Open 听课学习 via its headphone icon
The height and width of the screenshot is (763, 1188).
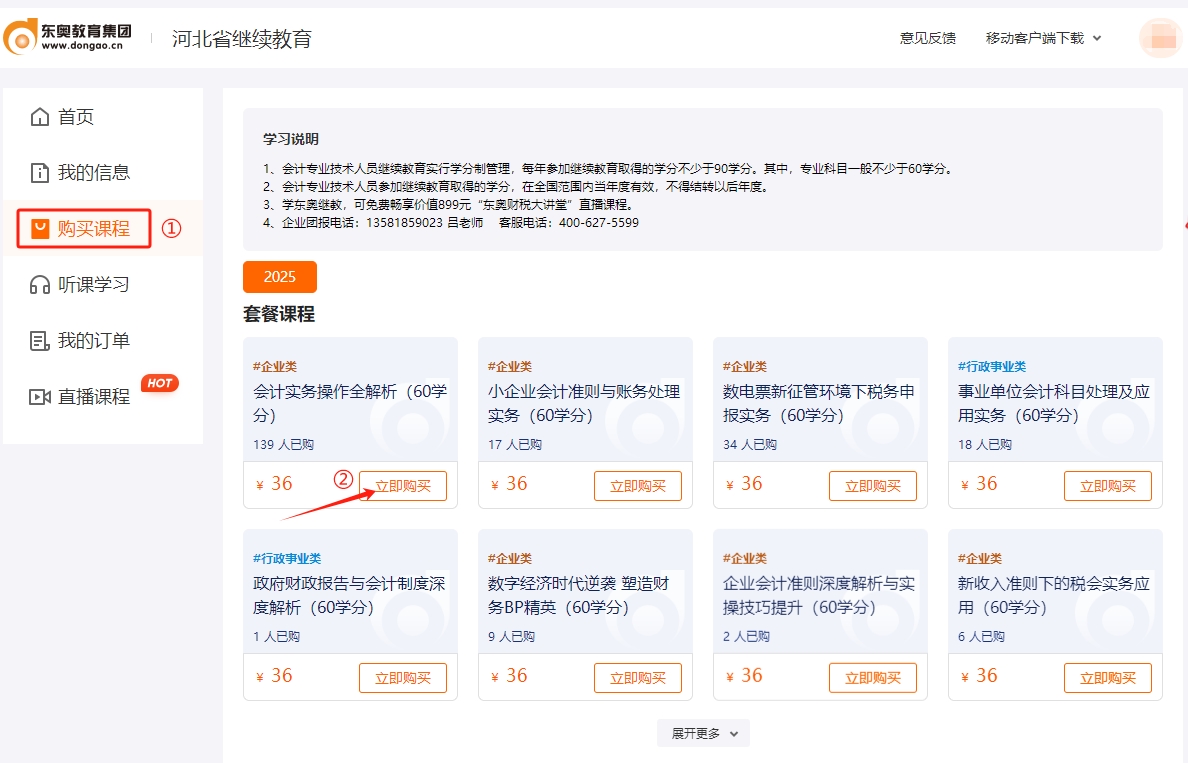(x=38, y=284)
